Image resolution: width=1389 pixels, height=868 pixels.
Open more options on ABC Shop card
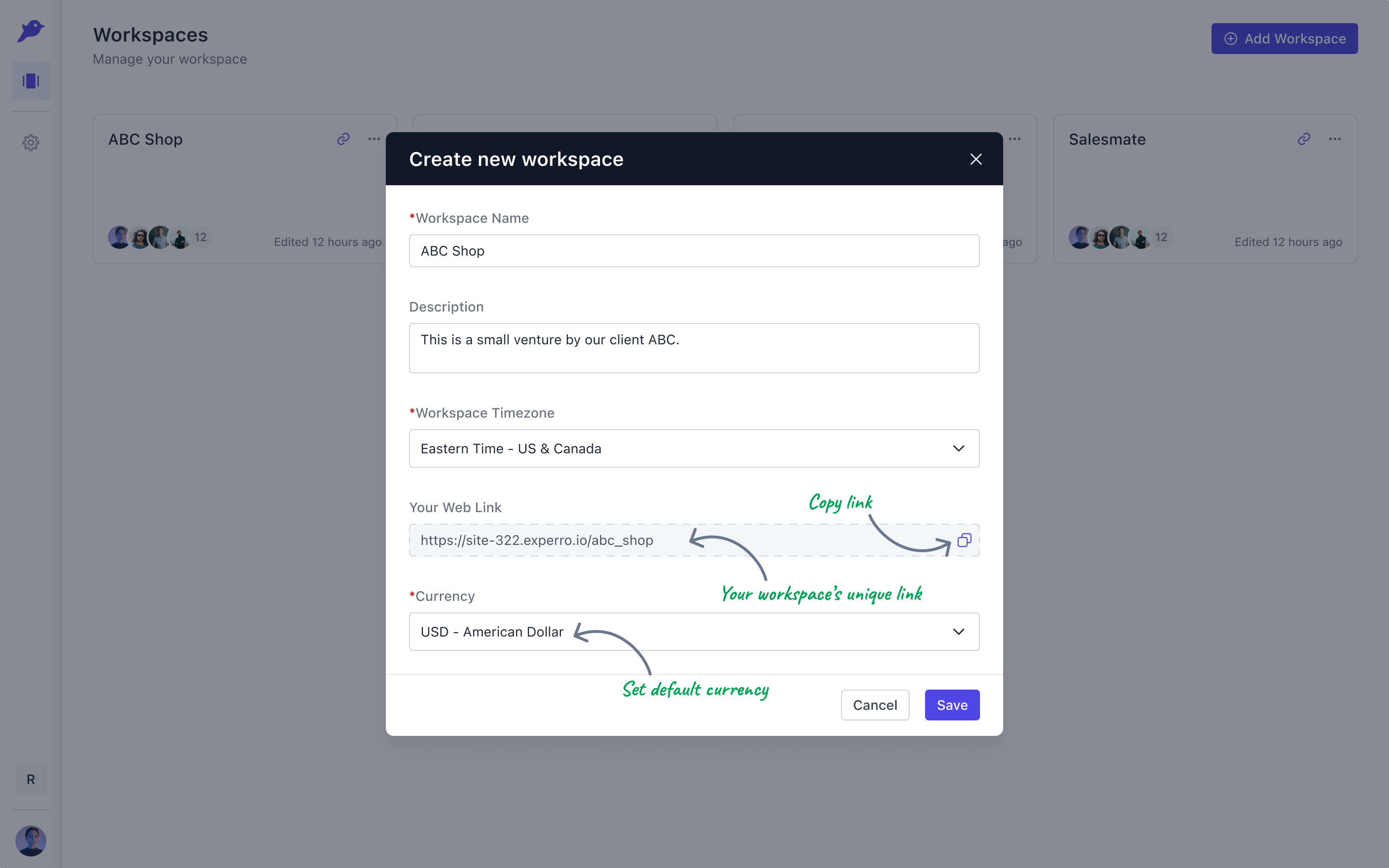(374, 139)
